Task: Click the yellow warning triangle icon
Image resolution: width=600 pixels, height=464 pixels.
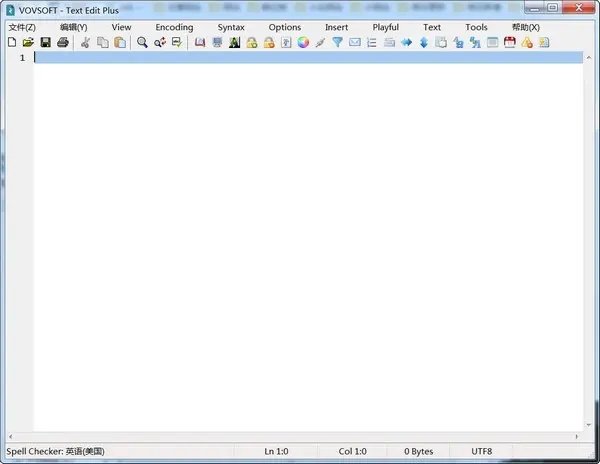Action: (526, 43)
